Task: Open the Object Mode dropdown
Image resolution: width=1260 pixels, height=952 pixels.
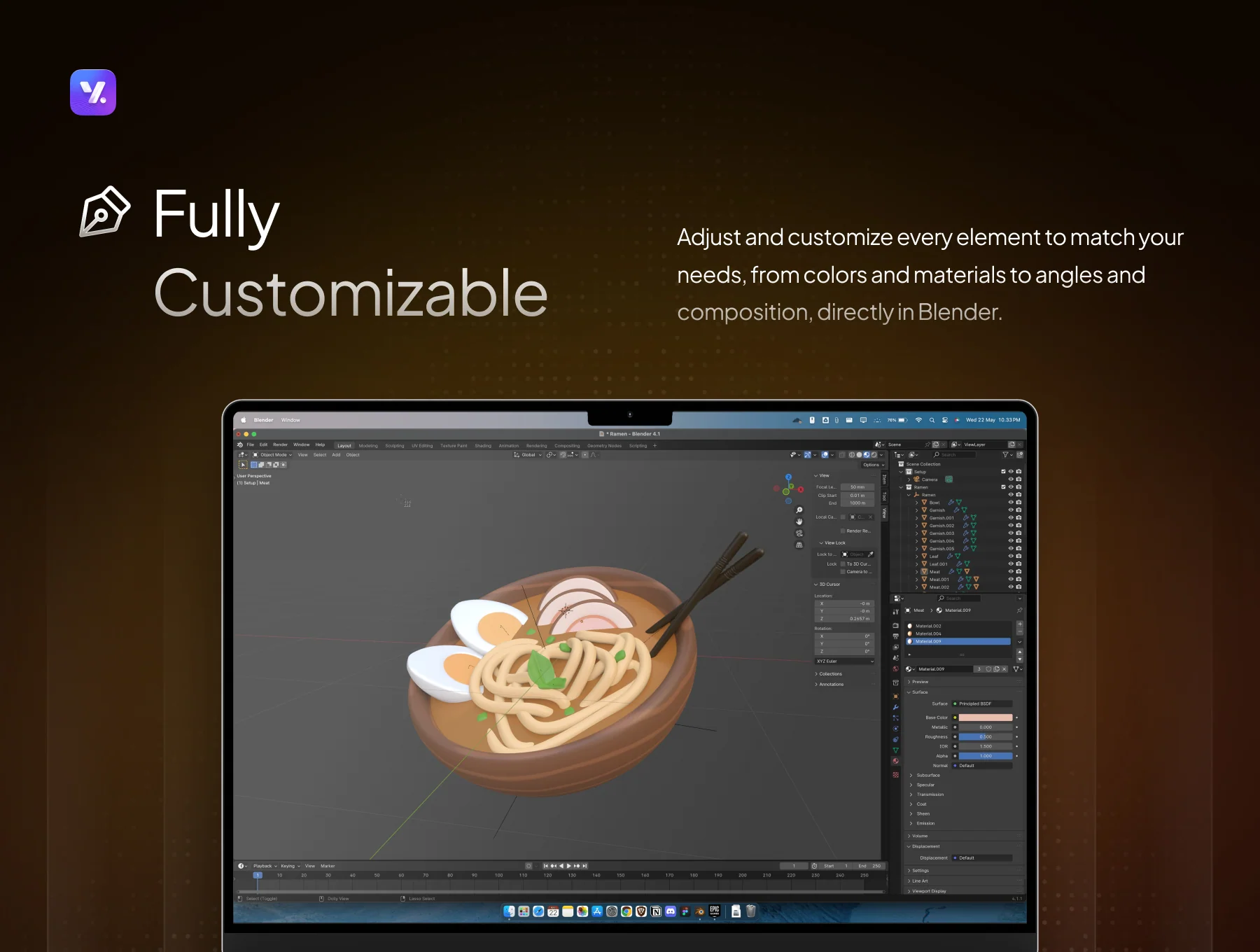Action: click(272, 455)
